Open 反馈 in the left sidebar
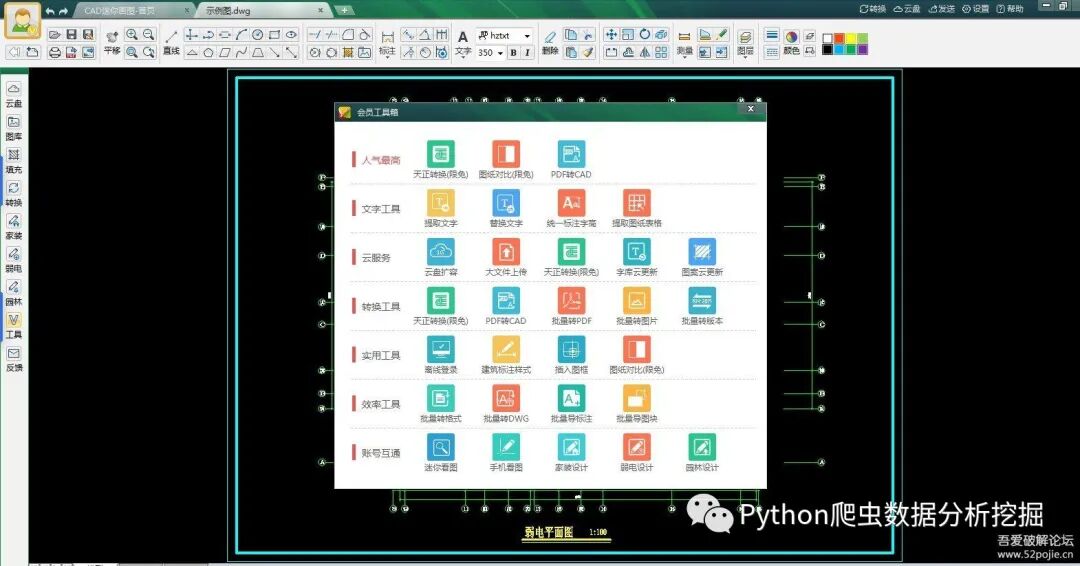The height and width of the screenshot is (566, 1080). pyautogui.click(x=14, y=359)
